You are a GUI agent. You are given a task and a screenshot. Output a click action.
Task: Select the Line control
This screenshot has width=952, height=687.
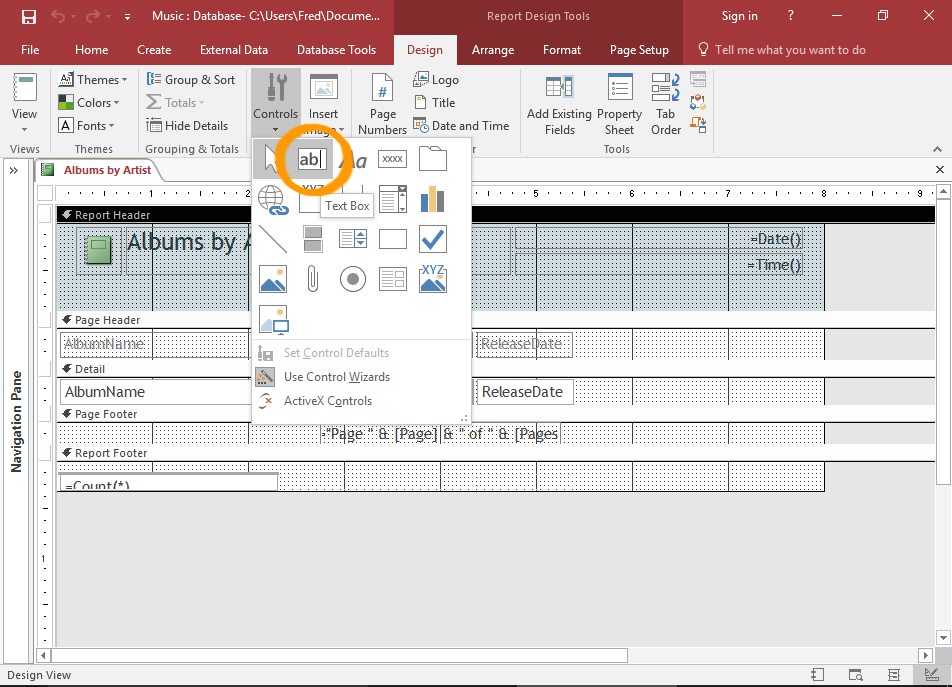pos(273,240)
